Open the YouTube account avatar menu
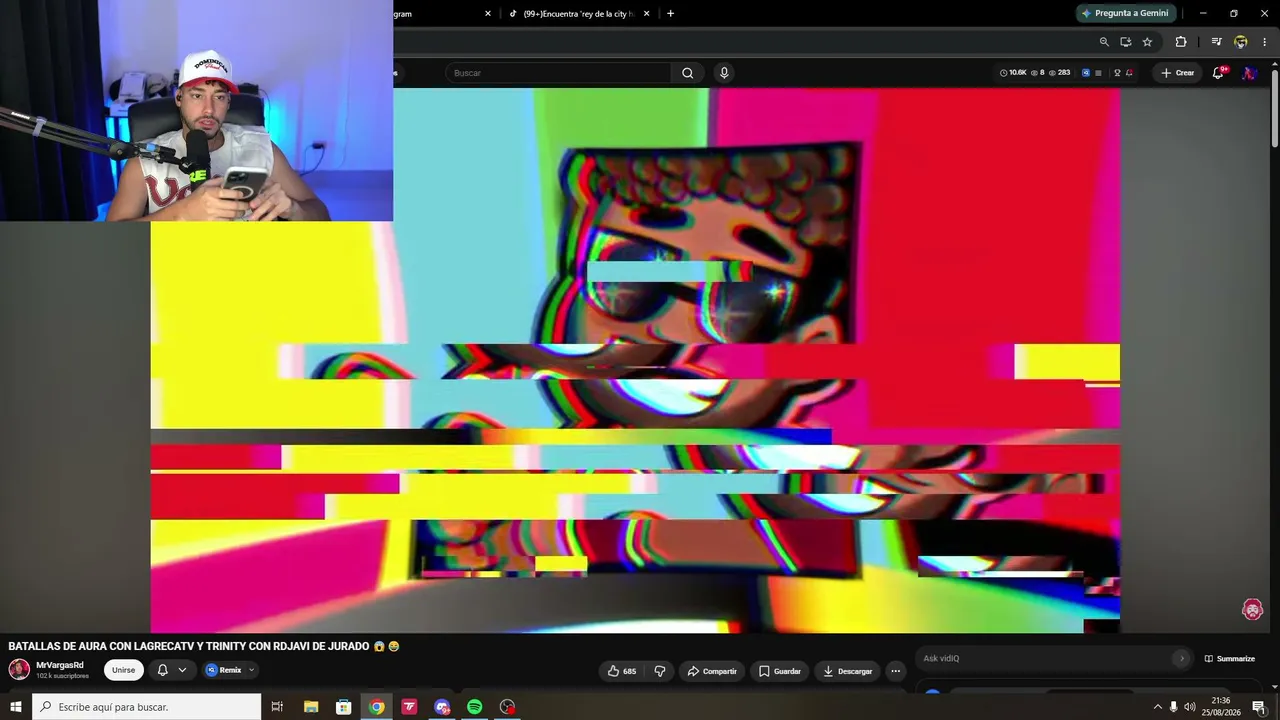The width and height of the screenshot is (1280, 720). click(x=1250, y=73)
